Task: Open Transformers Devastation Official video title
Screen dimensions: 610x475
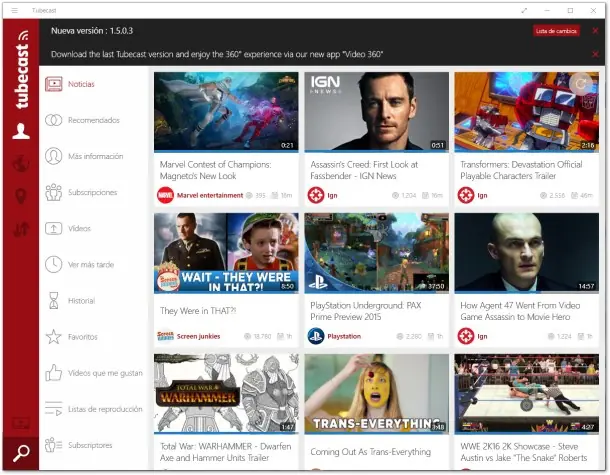Action: coord(521,170)
